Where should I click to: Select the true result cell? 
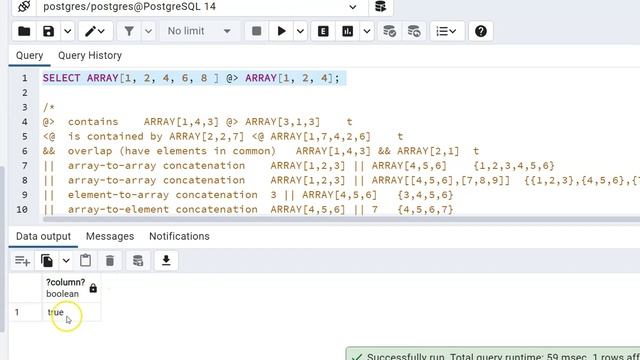pyautogui.click(x=71, y=312)
